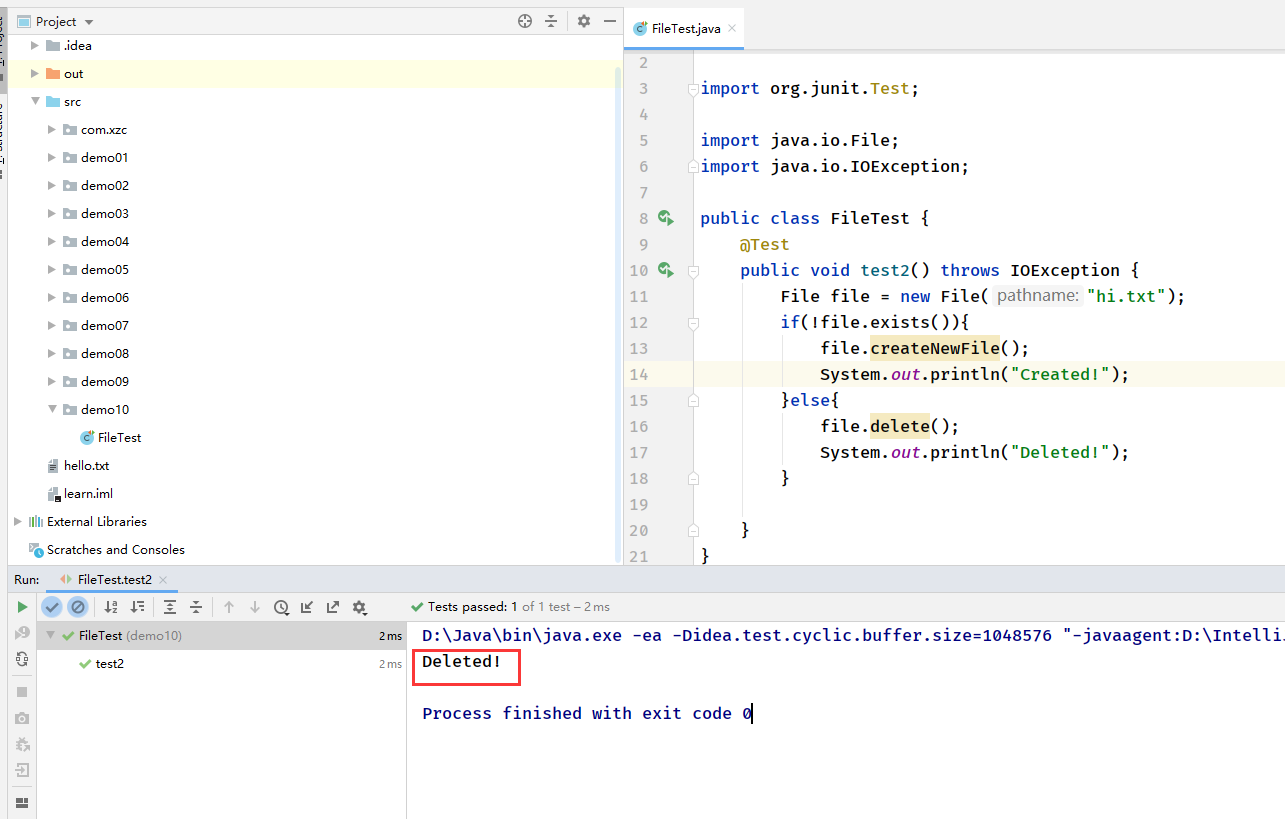Export test results icon
The image size is (1285, 819).
click(x=333, y=607)
